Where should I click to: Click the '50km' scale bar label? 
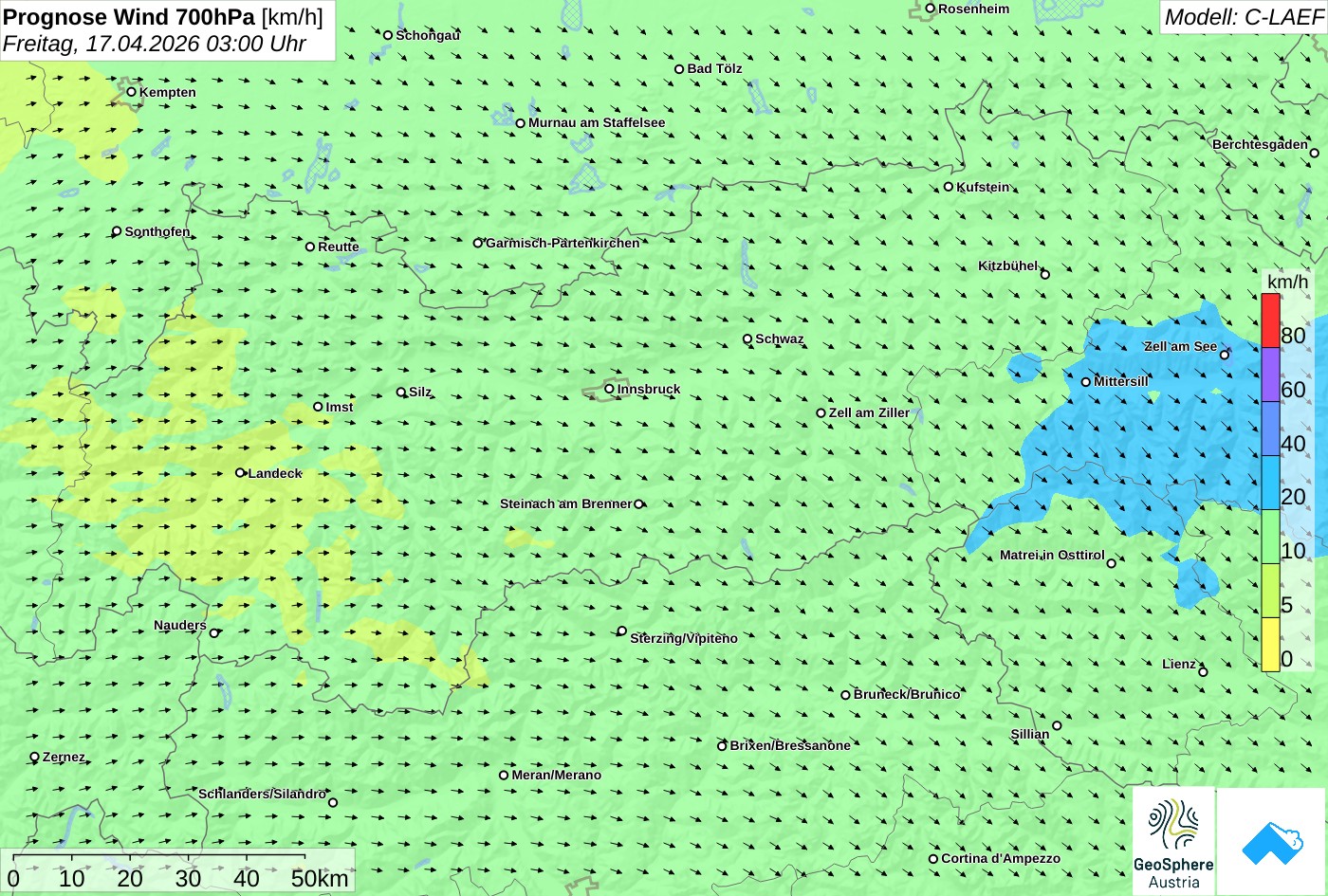[320, 878]
